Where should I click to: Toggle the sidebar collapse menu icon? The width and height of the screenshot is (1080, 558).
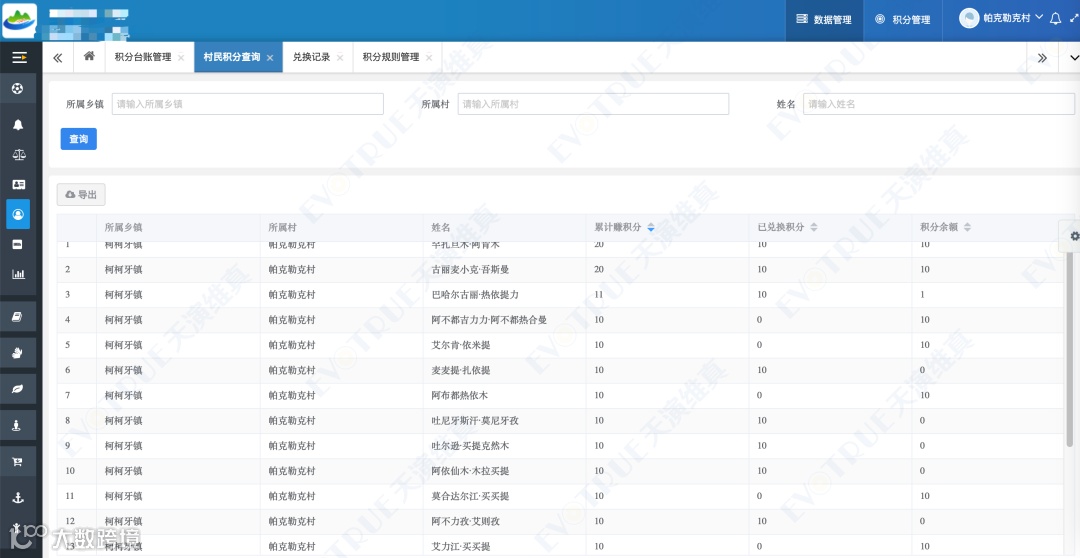coord(19,58)
